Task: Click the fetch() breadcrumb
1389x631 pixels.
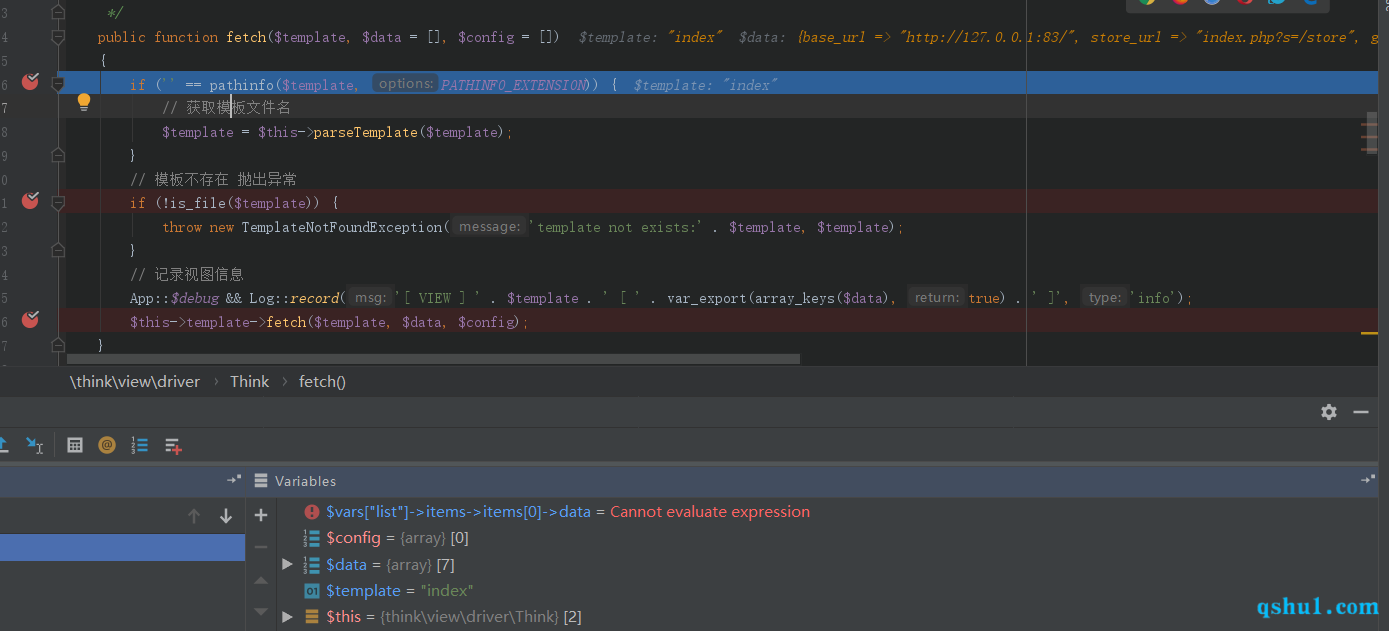Action: [322, 381]
